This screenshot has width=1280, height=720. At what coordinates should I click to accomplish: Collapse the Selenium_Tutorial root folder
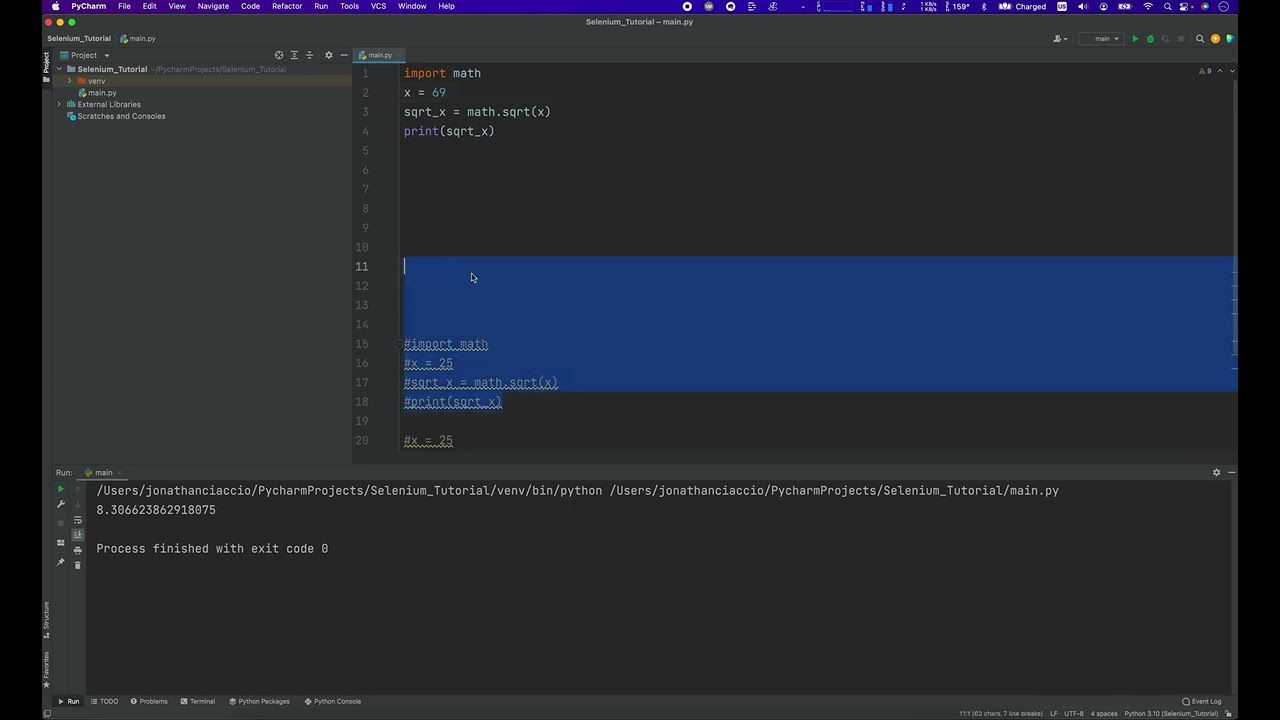[59, 69]
